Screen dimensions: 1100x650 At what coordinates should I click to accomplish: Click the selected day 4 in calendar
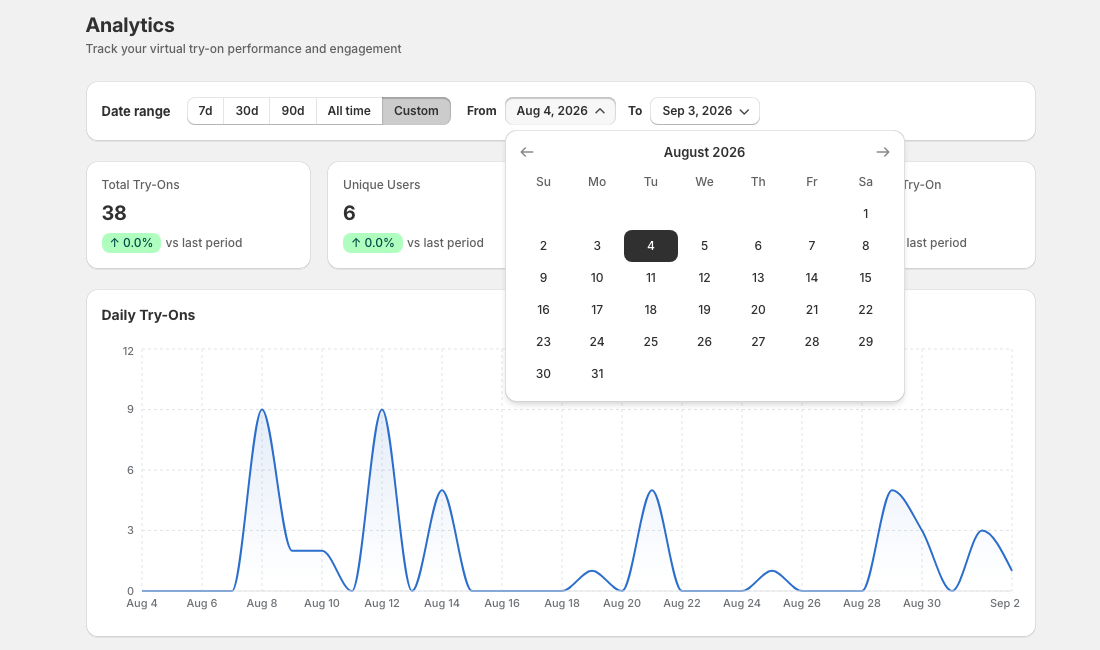(x=651, y=246)
